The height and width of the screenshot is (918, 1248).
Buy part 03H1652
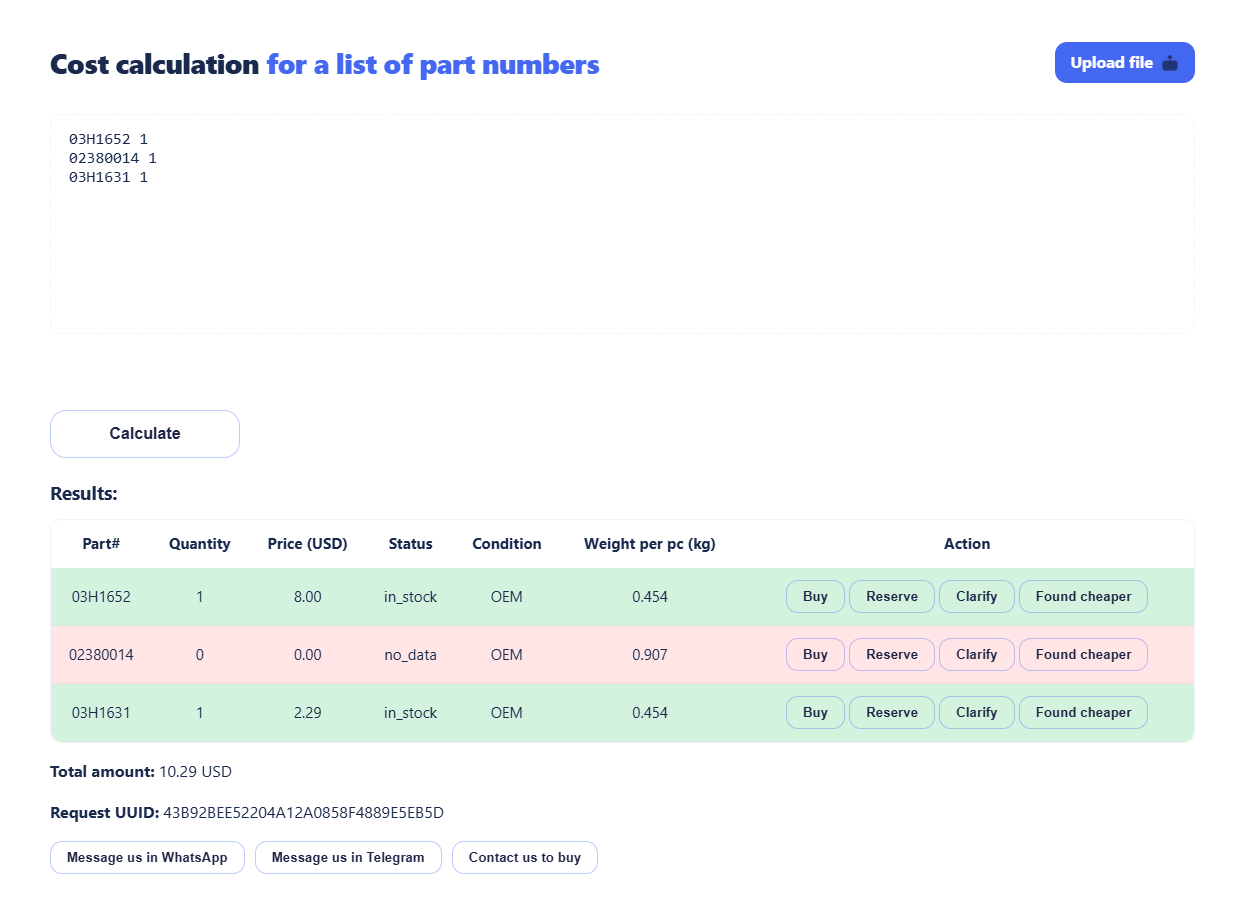[x=815, y=597]
